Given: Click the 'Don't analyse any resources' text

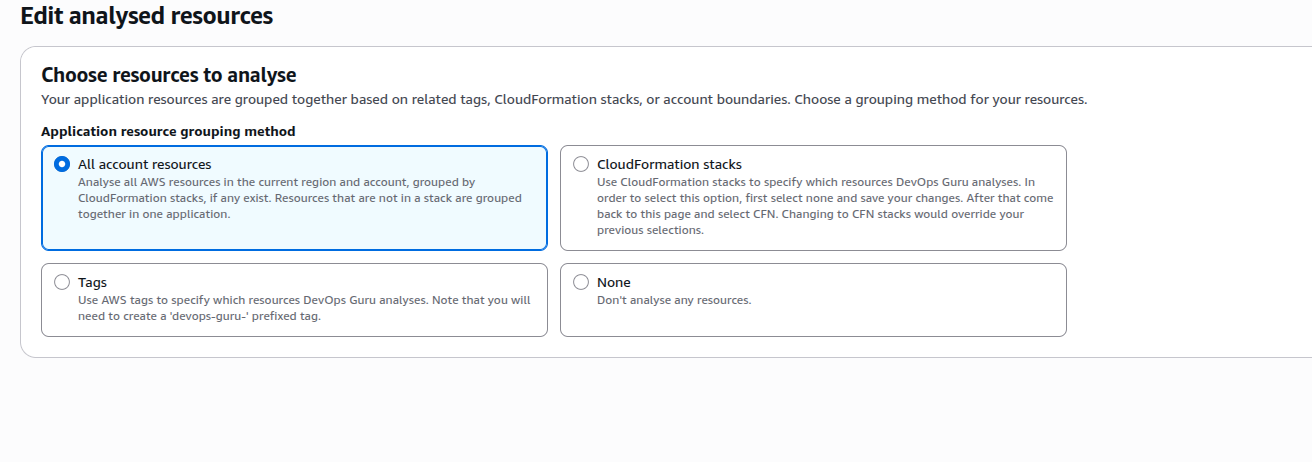Looking at the screenshot, I should pos(673,300).
